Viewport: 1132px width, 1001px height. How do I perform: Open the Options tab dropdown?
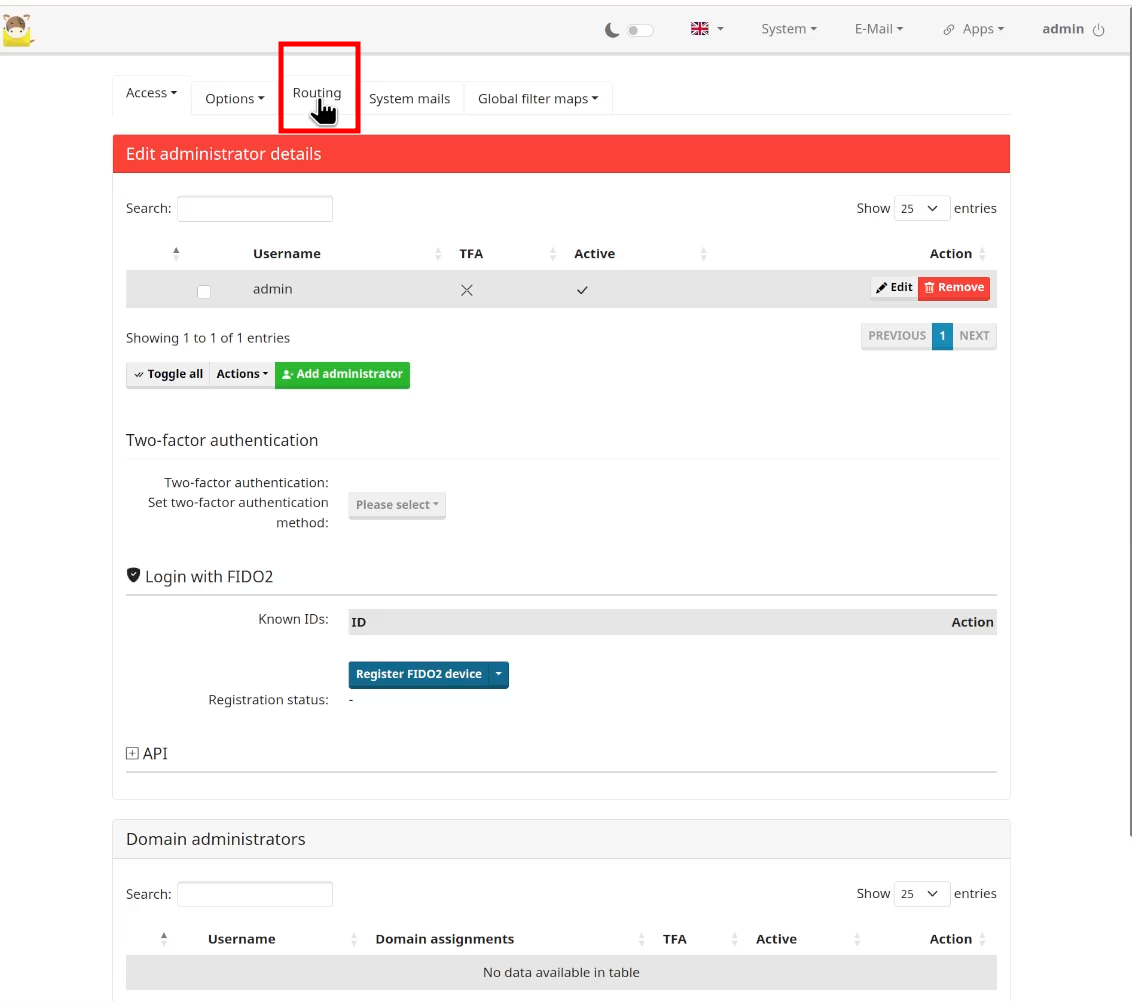pyautogui.click(x=235, y=99)
